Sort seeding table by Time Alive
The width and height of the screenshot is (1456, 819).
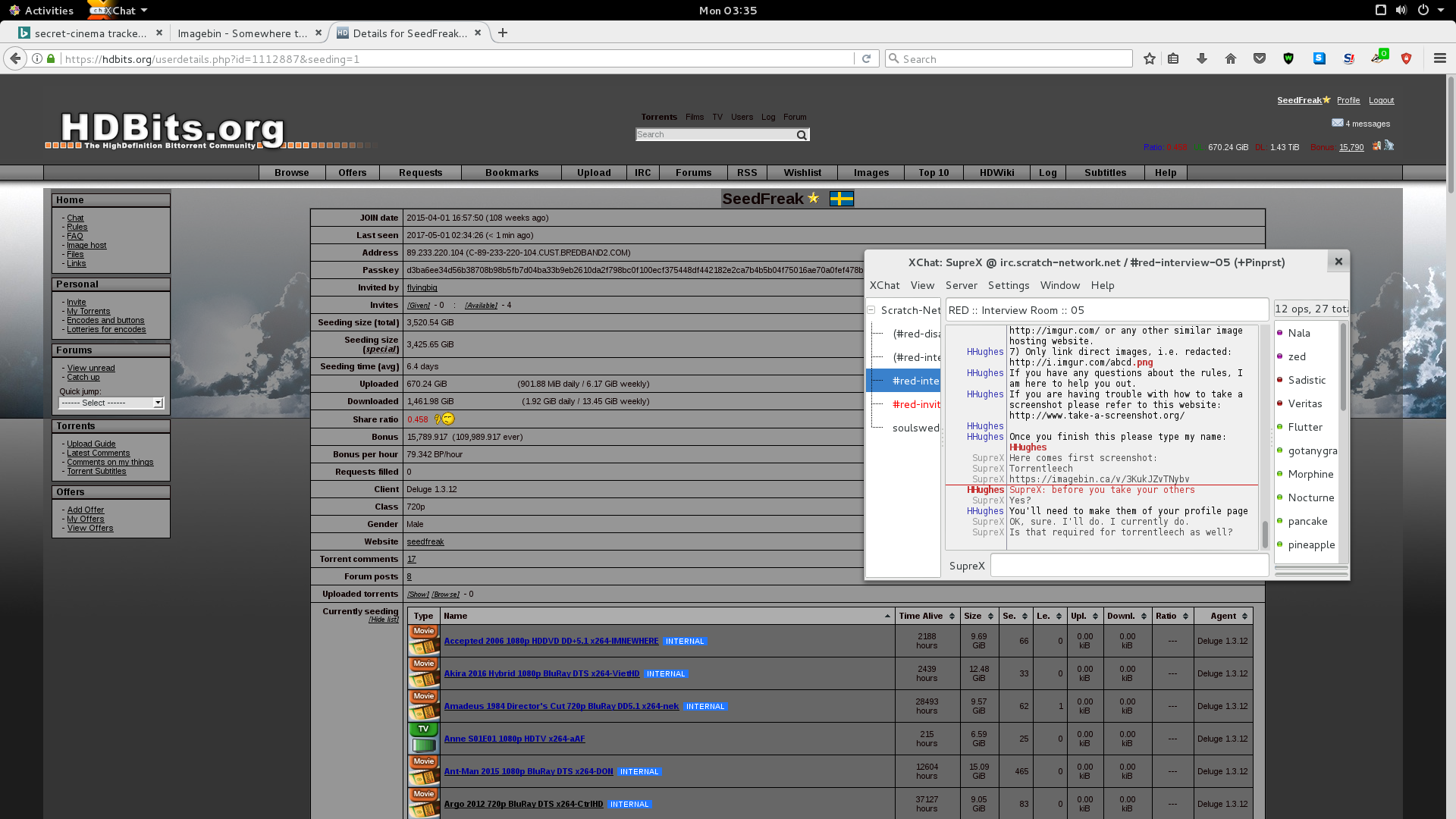[x=928, y=616]
